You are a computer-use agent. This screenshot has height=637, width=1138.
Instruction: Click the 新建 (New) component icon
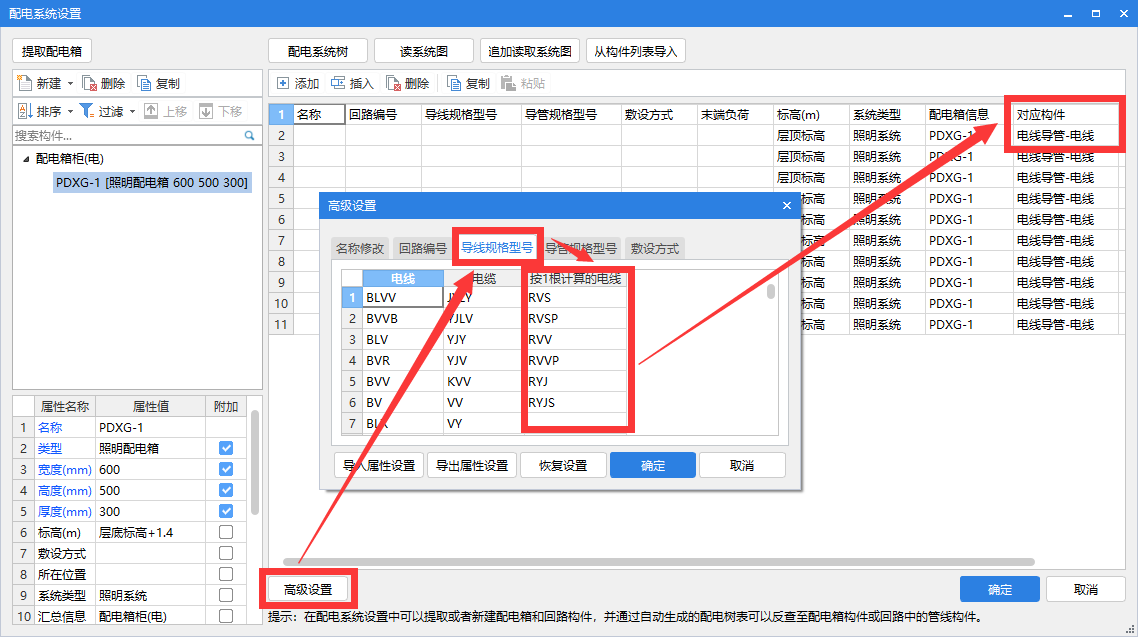pos(24,84)
